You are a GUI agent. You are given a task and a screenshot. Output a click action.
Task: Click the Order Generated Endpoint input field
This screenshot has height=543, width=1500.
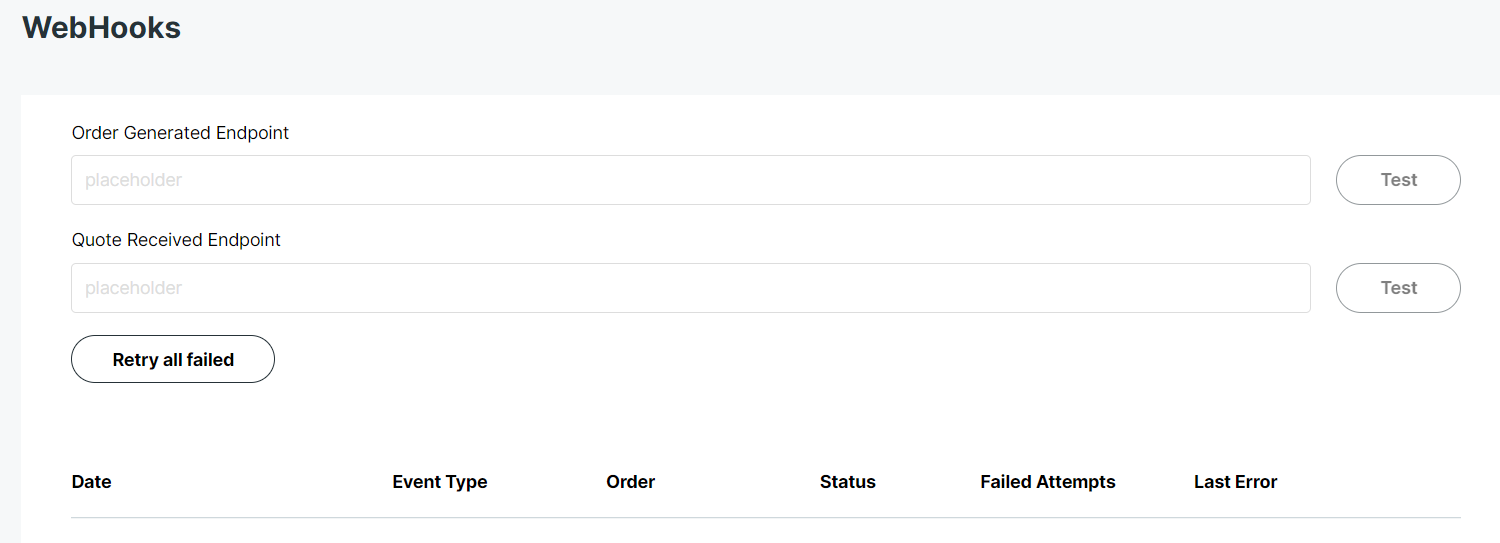[x=690, y=180]
